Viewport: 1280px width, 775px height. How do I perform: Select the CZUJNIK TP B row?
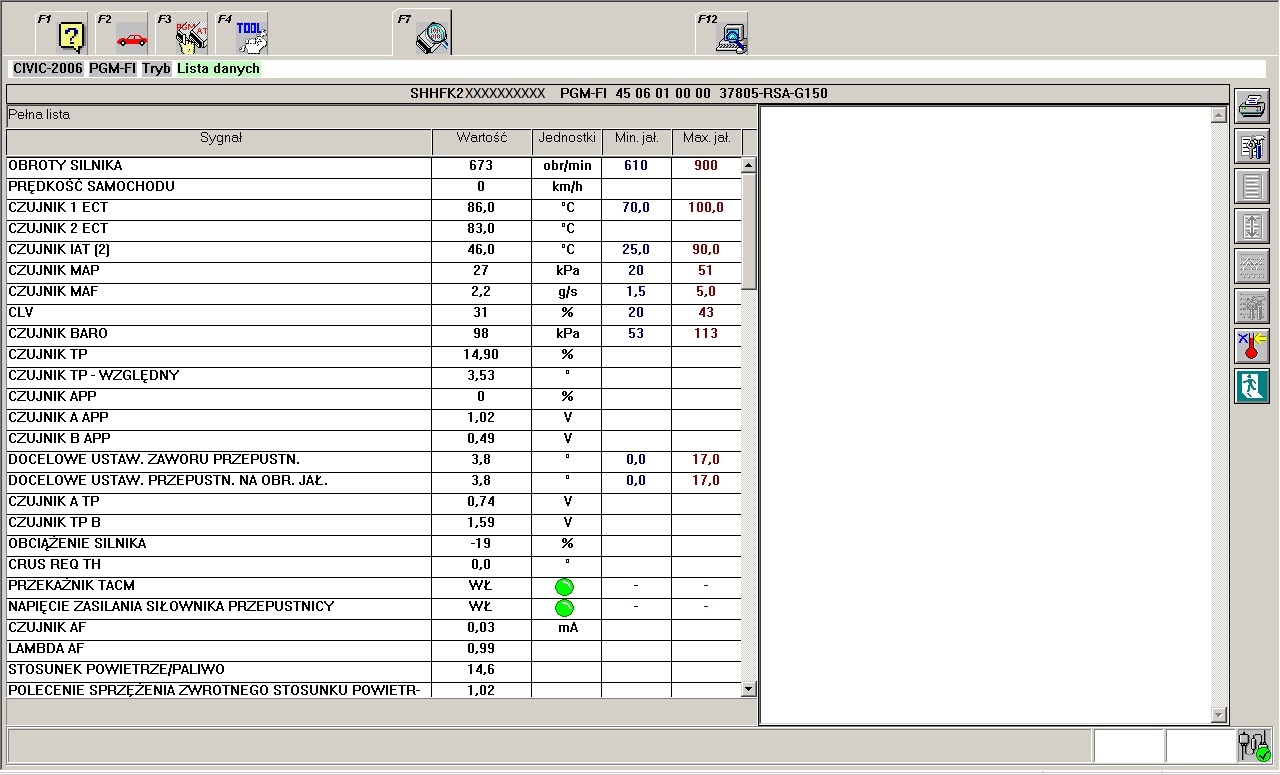[374, 523]
